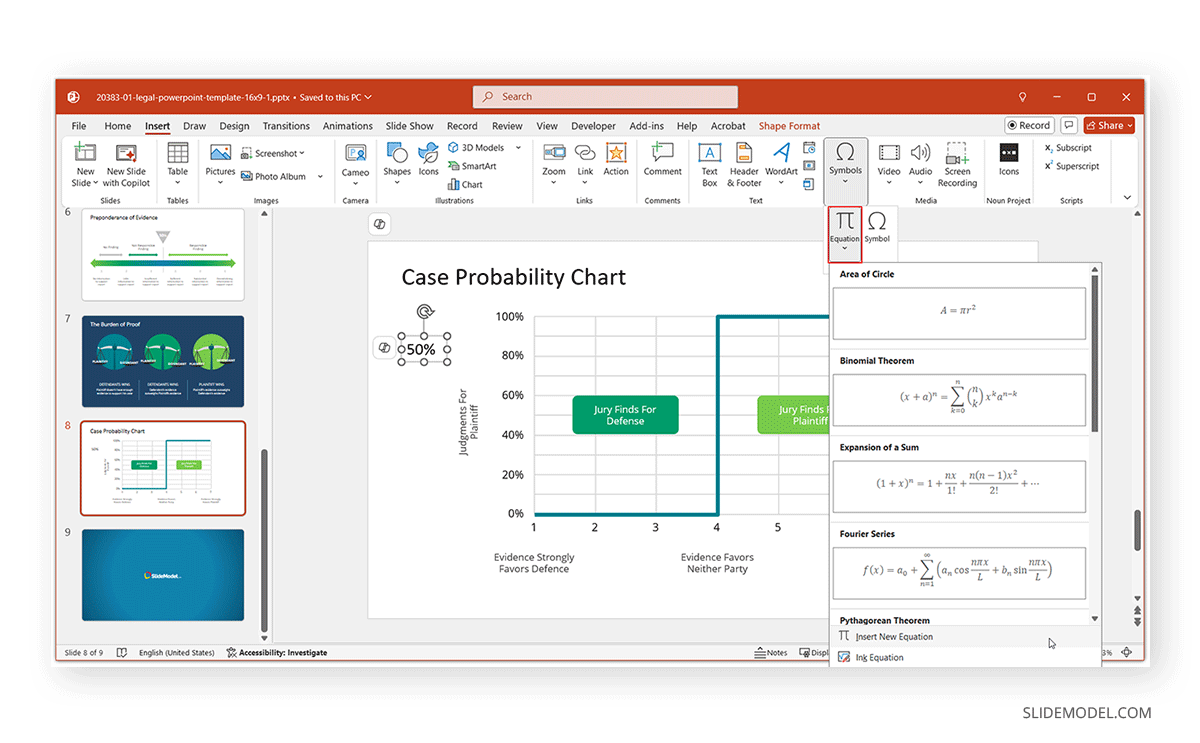
Task: Click the slide panel scrollbar
Action: [x=265, y=538]
